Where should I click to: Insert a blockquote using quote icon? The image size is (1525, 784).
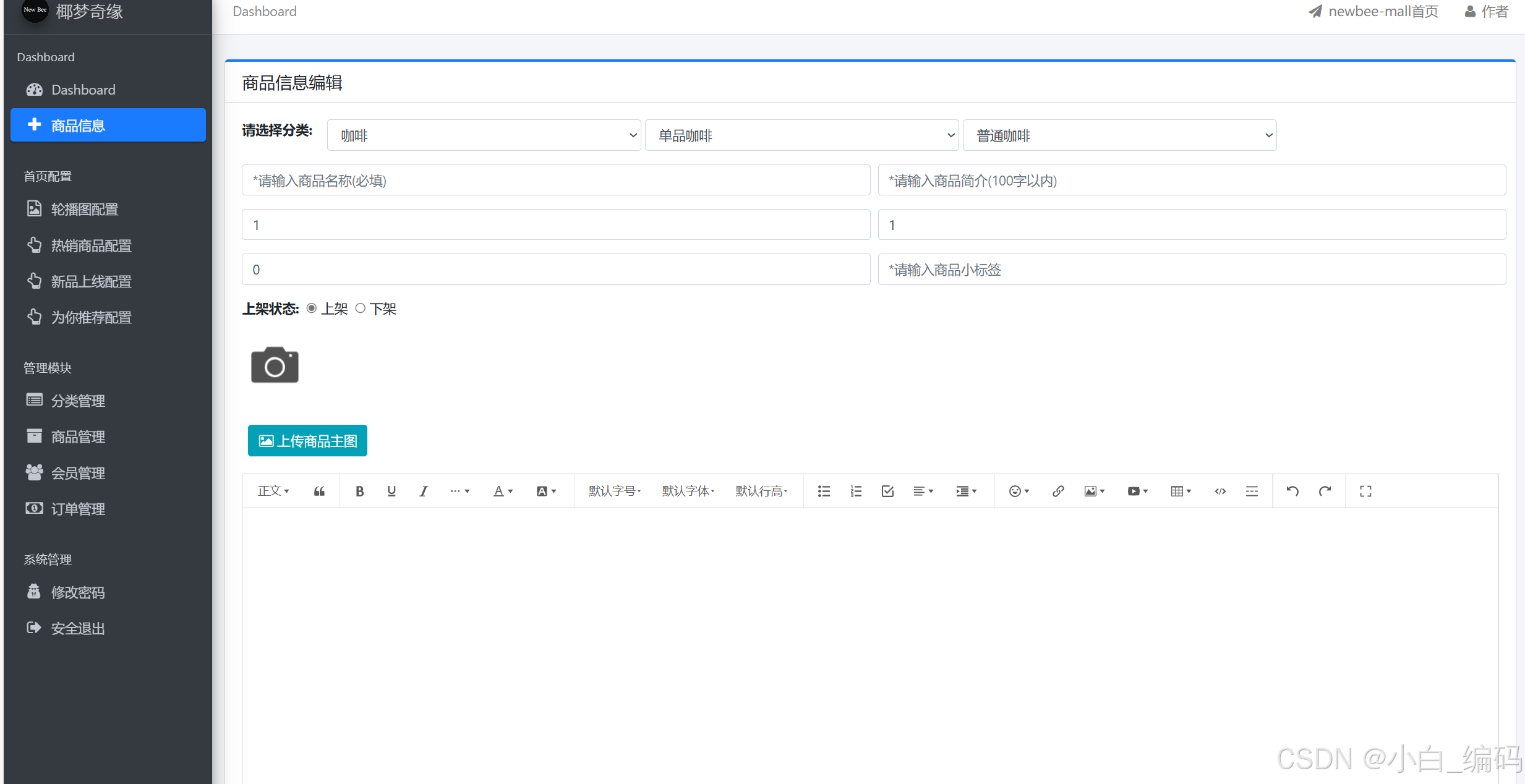pyautogui.click(x=319, y=491)
